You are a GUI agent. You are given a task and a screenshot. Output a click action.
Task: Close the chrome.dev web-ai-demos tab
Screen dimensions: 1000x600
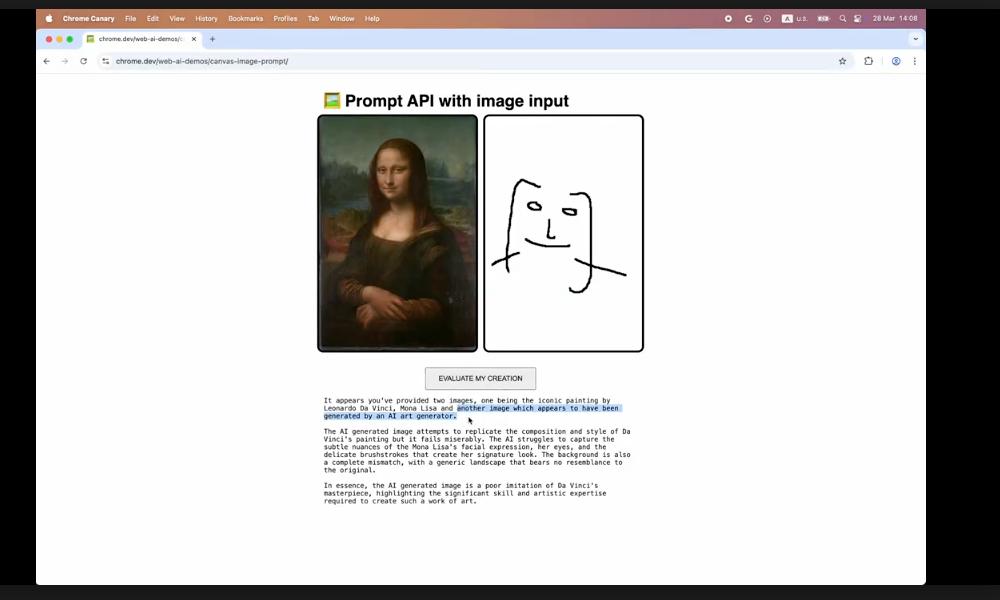click(x=194, y=39)
